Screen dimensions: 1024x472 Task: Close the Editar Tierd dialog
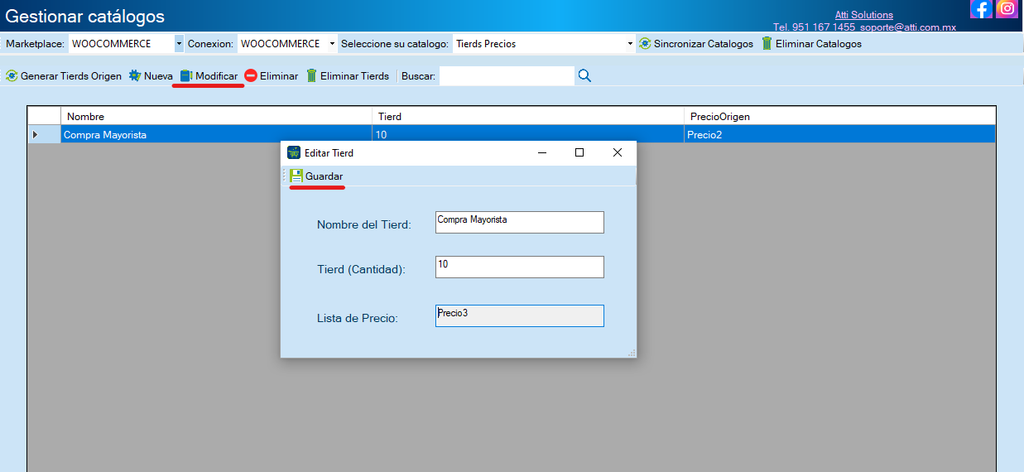(617, 153)
